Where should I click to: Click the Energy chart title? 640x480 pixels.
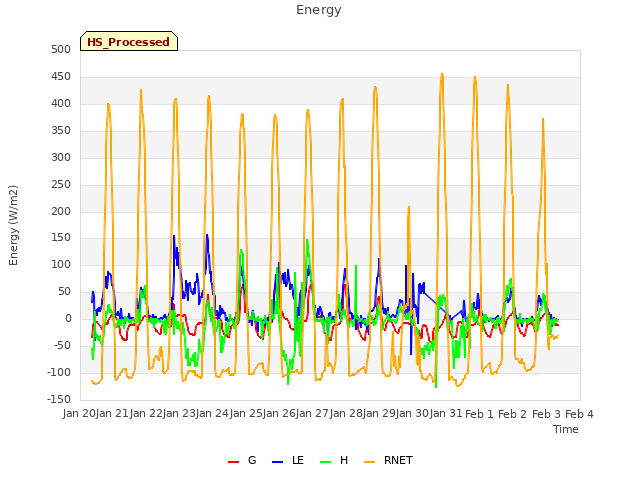click(319, 10)
